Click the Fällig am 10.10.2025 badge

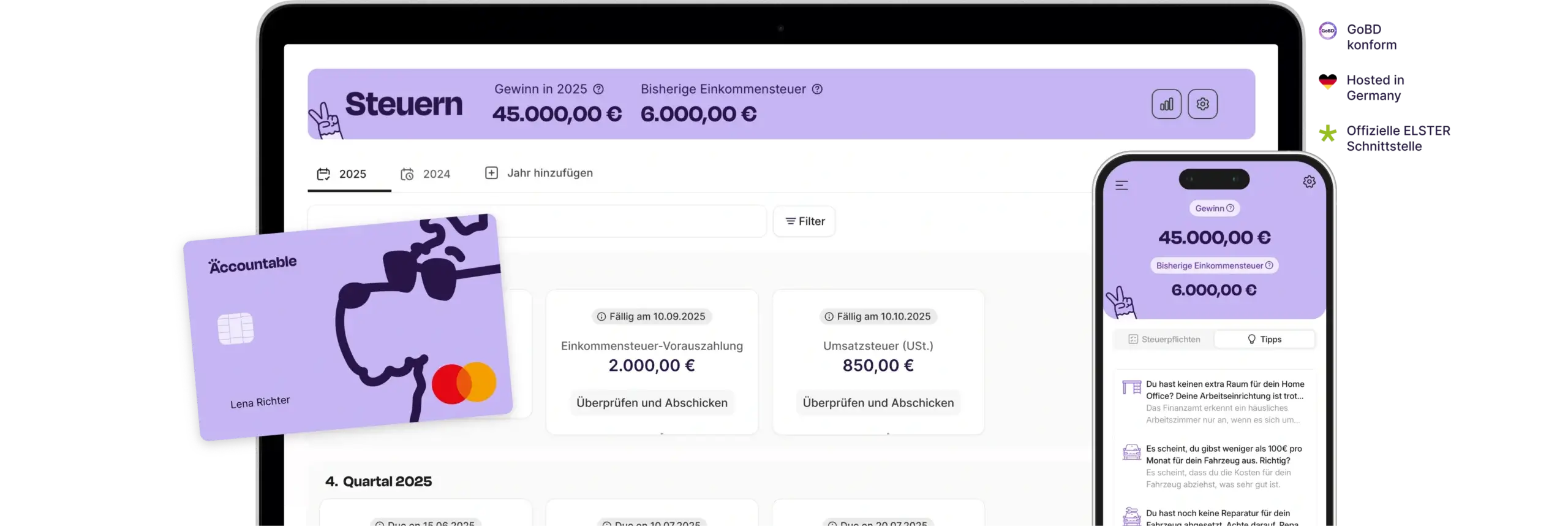tap(878, 316)
